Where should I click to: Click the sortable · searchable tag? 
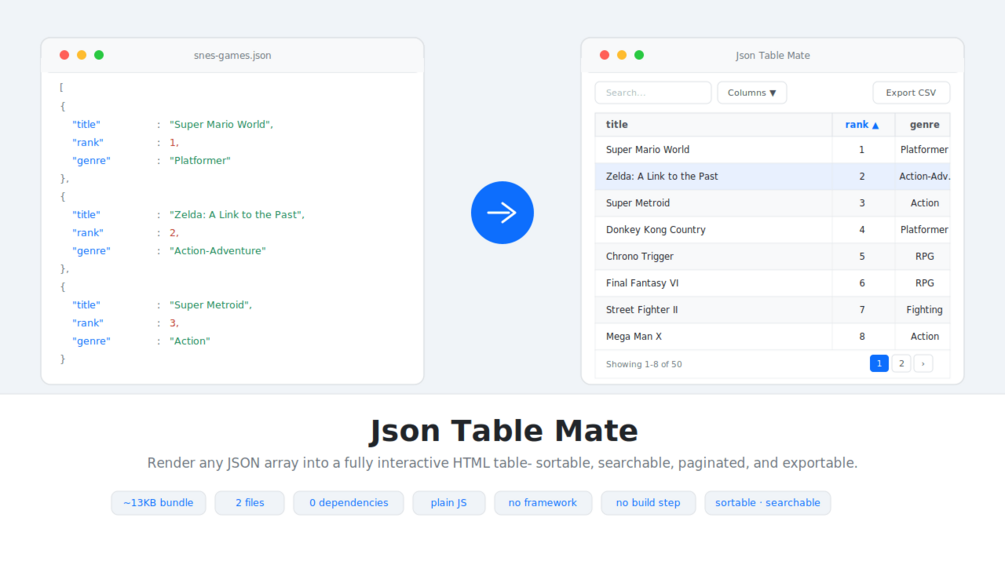(768, 503)
